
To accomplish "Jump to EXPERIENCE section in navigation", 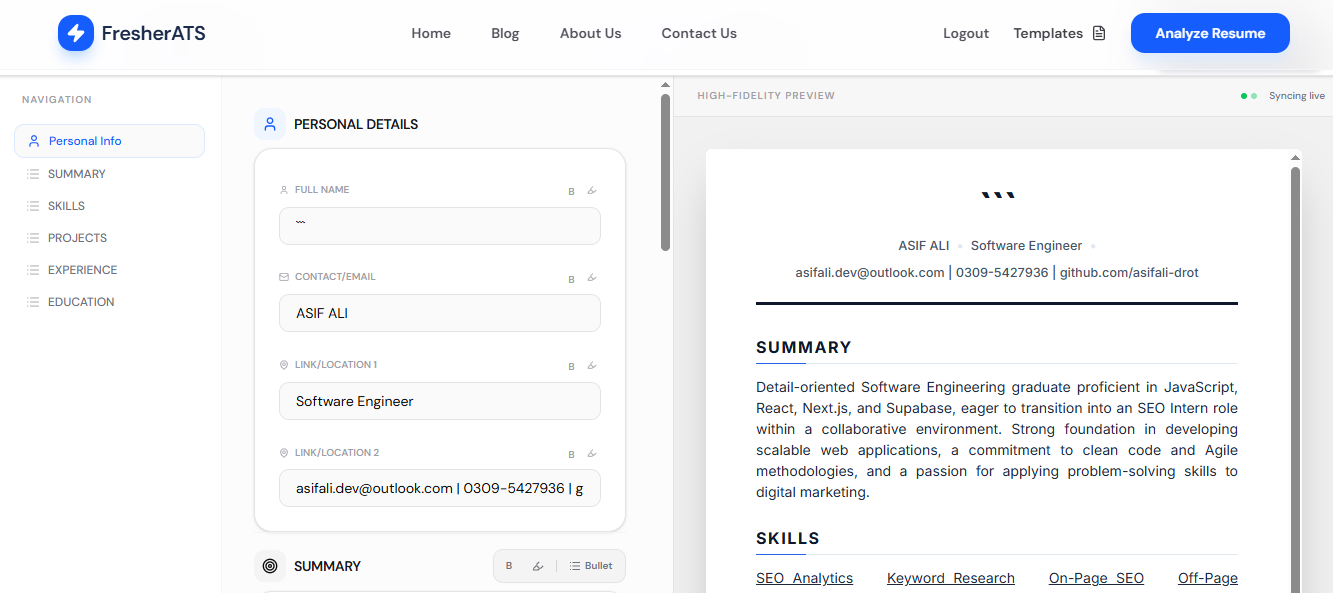I will coord(82,270).
